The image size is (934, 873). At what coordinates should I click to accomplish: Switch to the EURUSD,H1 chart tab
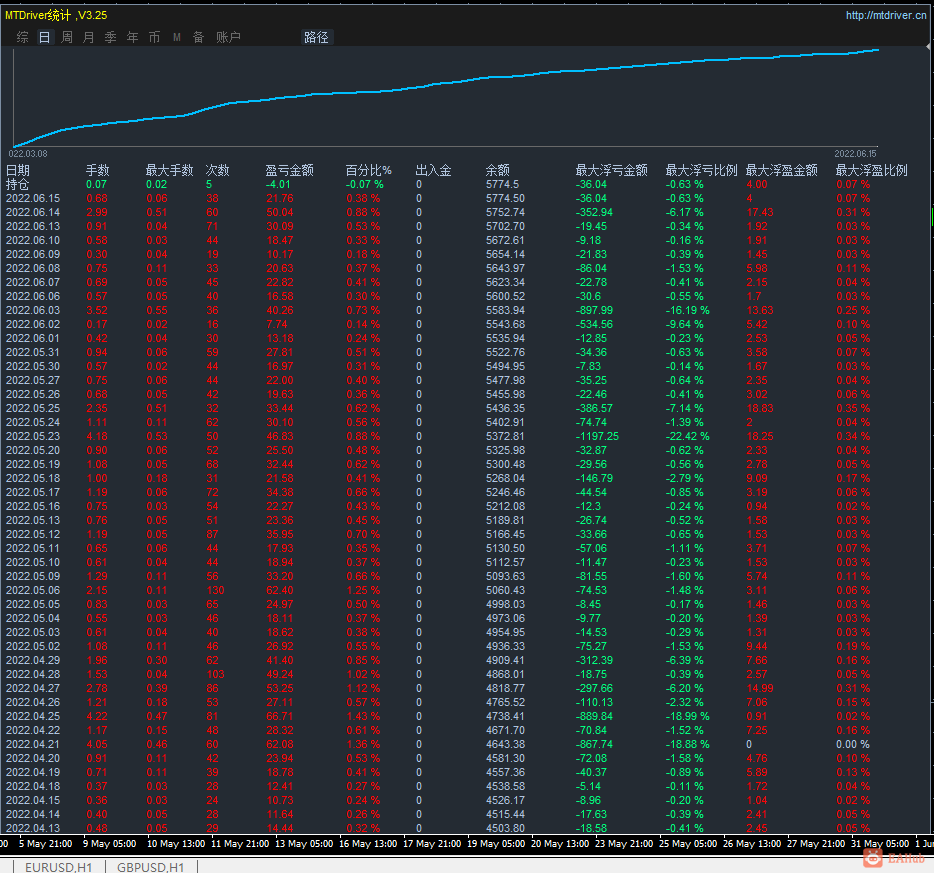(x=59, y=867)
